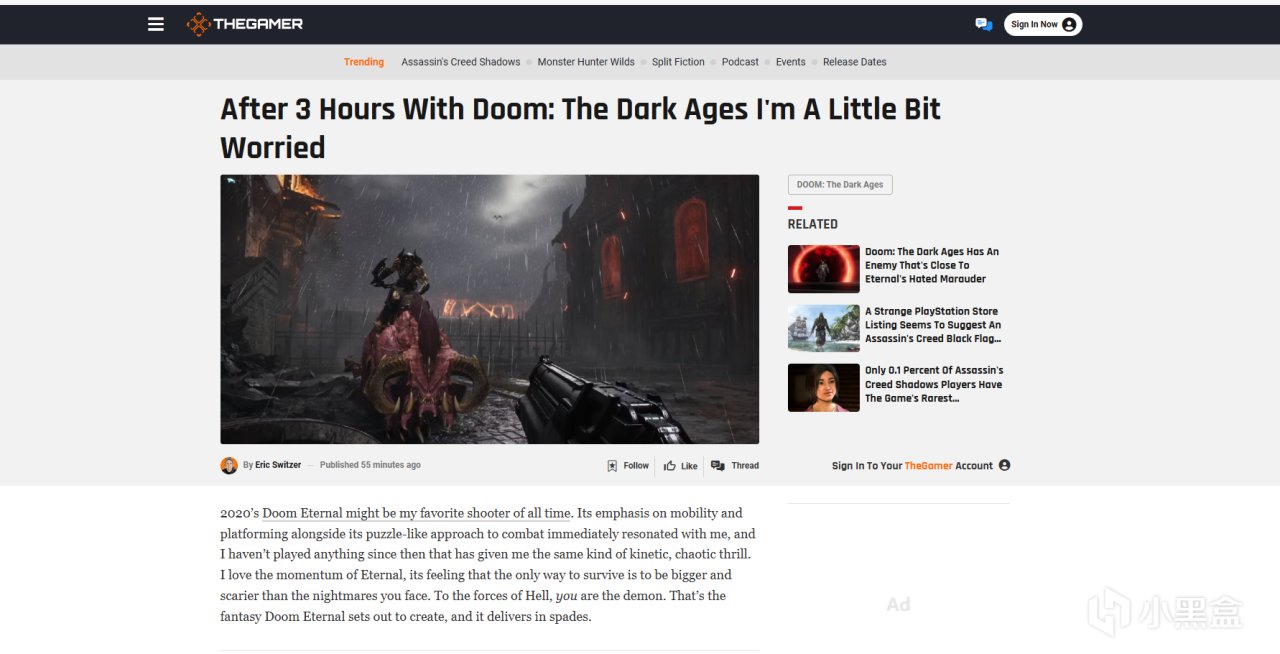Click the TheGamer logo
The height and width of the screenshot is (654, 1280).
coord(245,24)
